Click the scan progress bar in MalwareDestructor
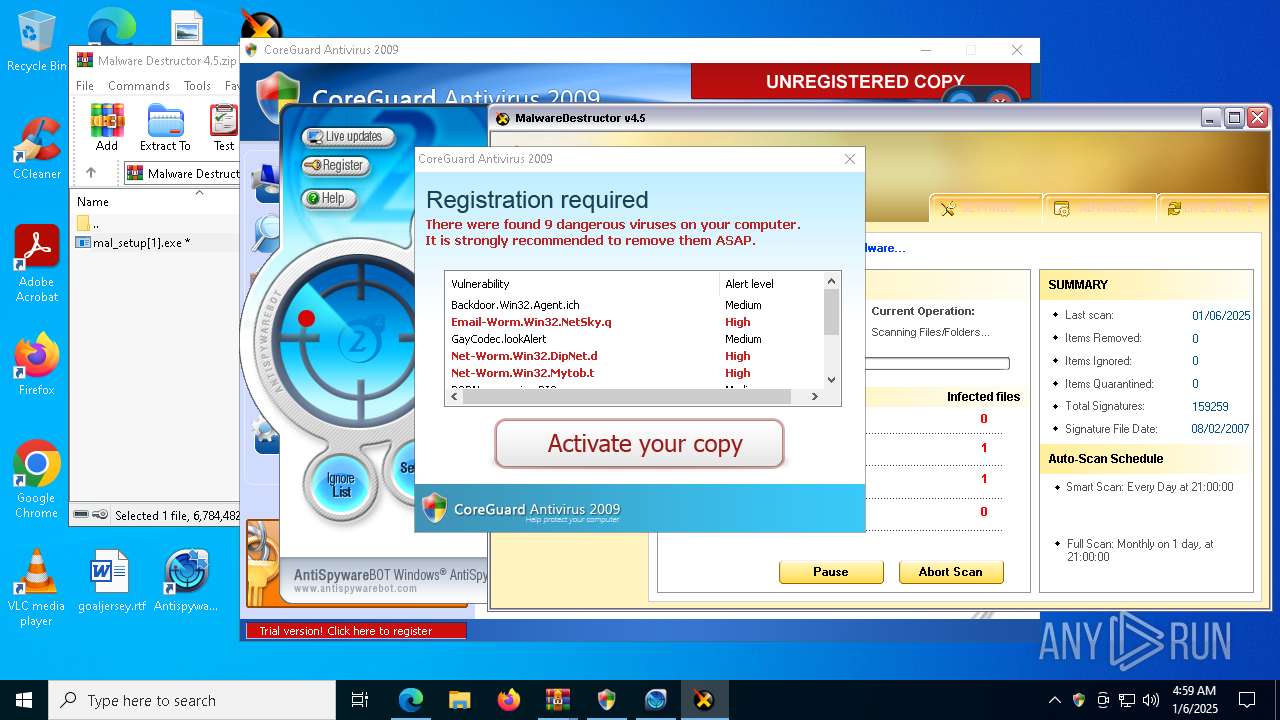The height and width of the screenshot is (720, 1280). click(x=937, y=364)
